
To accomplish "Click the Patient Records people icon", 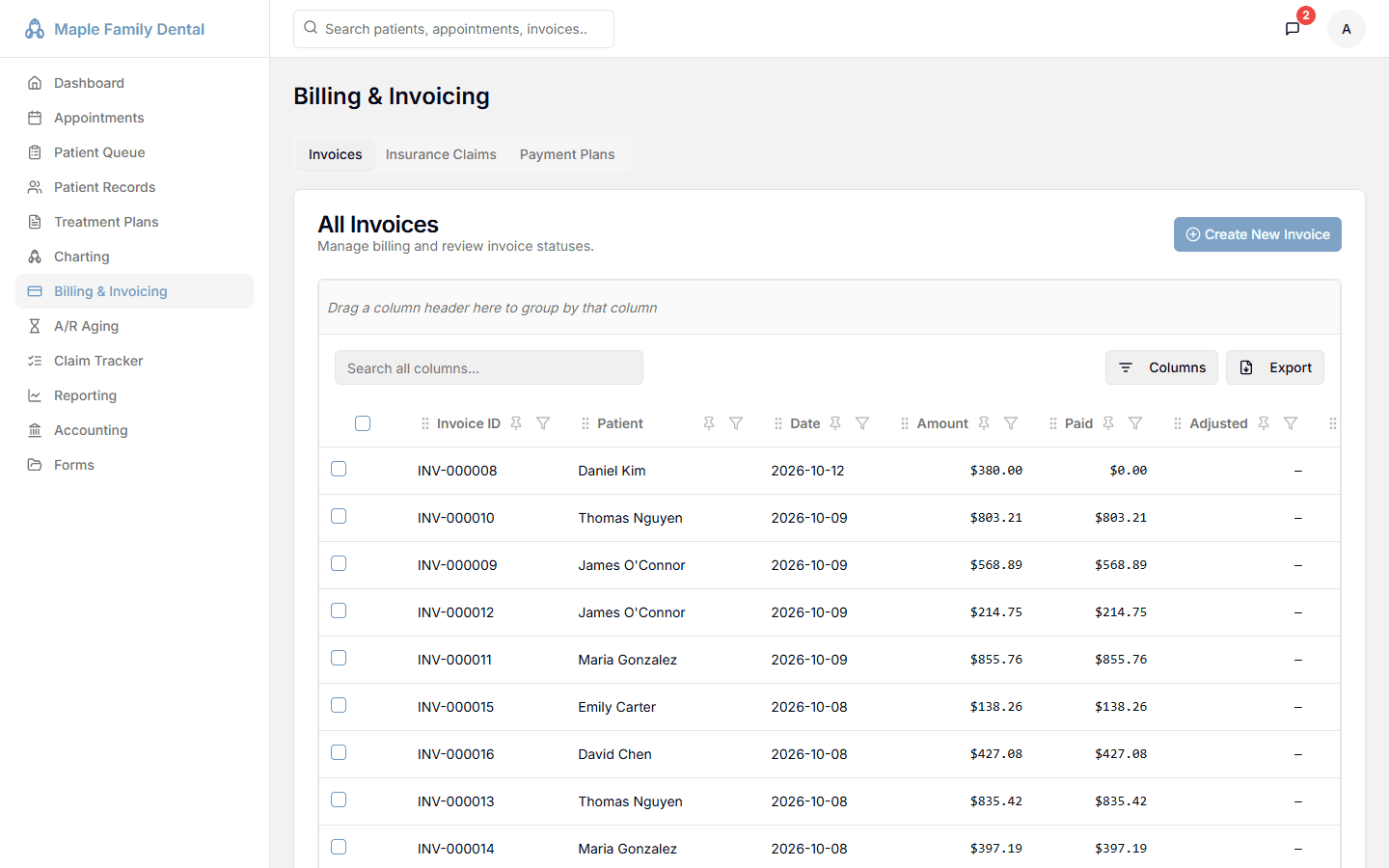I will coord(35,187).
